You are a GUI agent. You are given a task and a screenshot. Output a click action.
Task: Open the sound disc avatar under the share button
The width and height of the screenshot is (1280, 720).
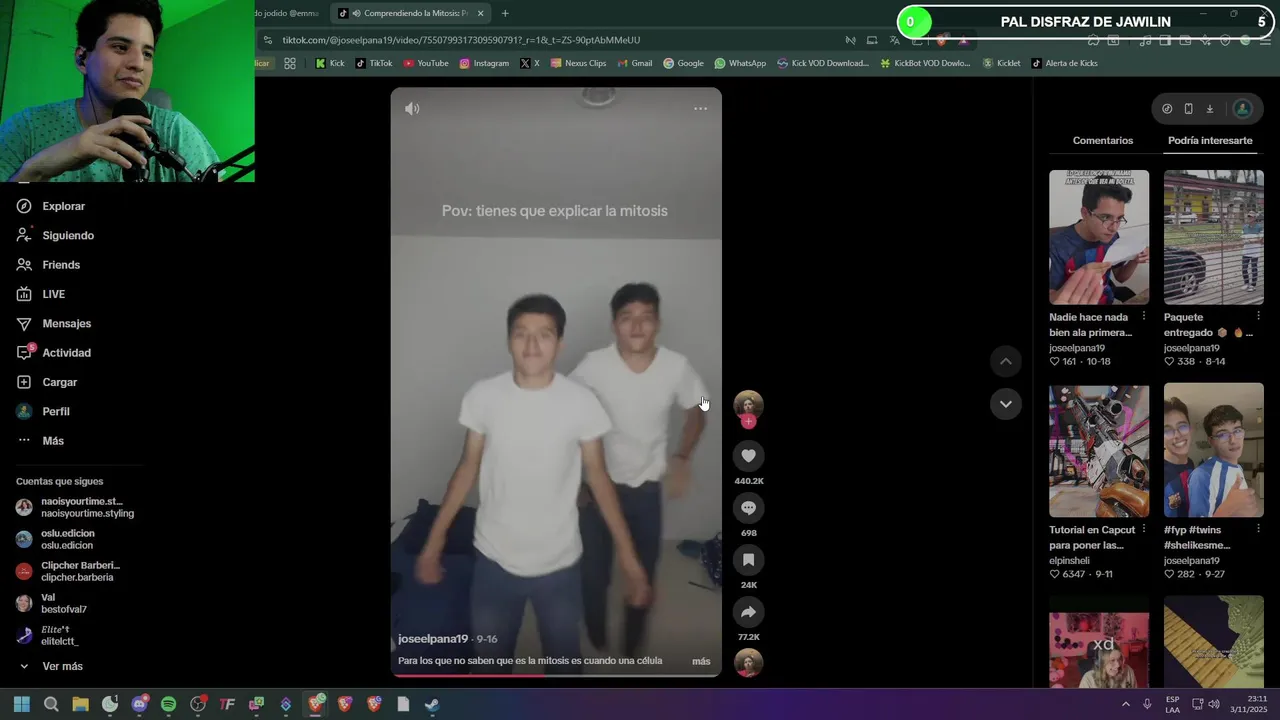(748, 663)
